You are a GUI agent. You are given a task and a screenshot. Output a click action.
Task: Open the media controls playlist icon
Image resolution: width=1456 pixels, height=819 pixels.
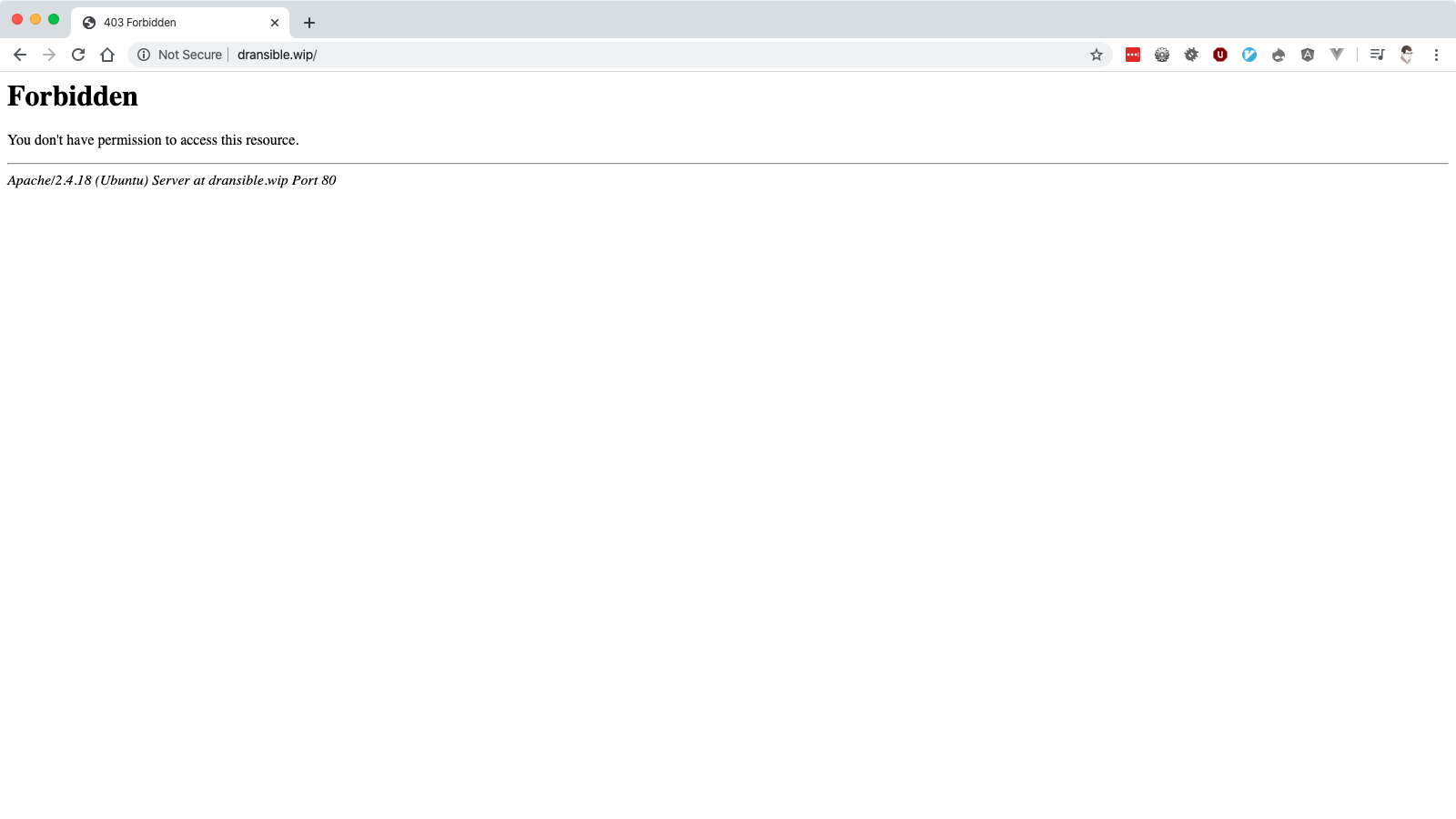(1377, 55)
